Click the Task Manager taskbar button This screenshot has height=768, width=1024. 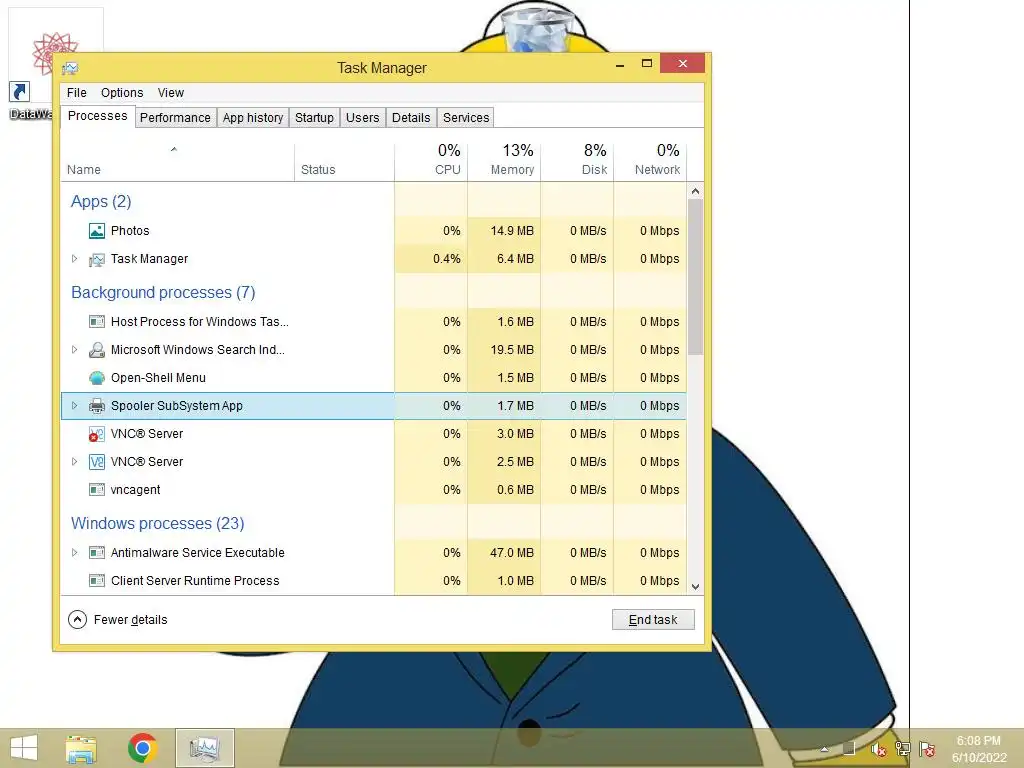pyautogui.click(x=204, y=748)
